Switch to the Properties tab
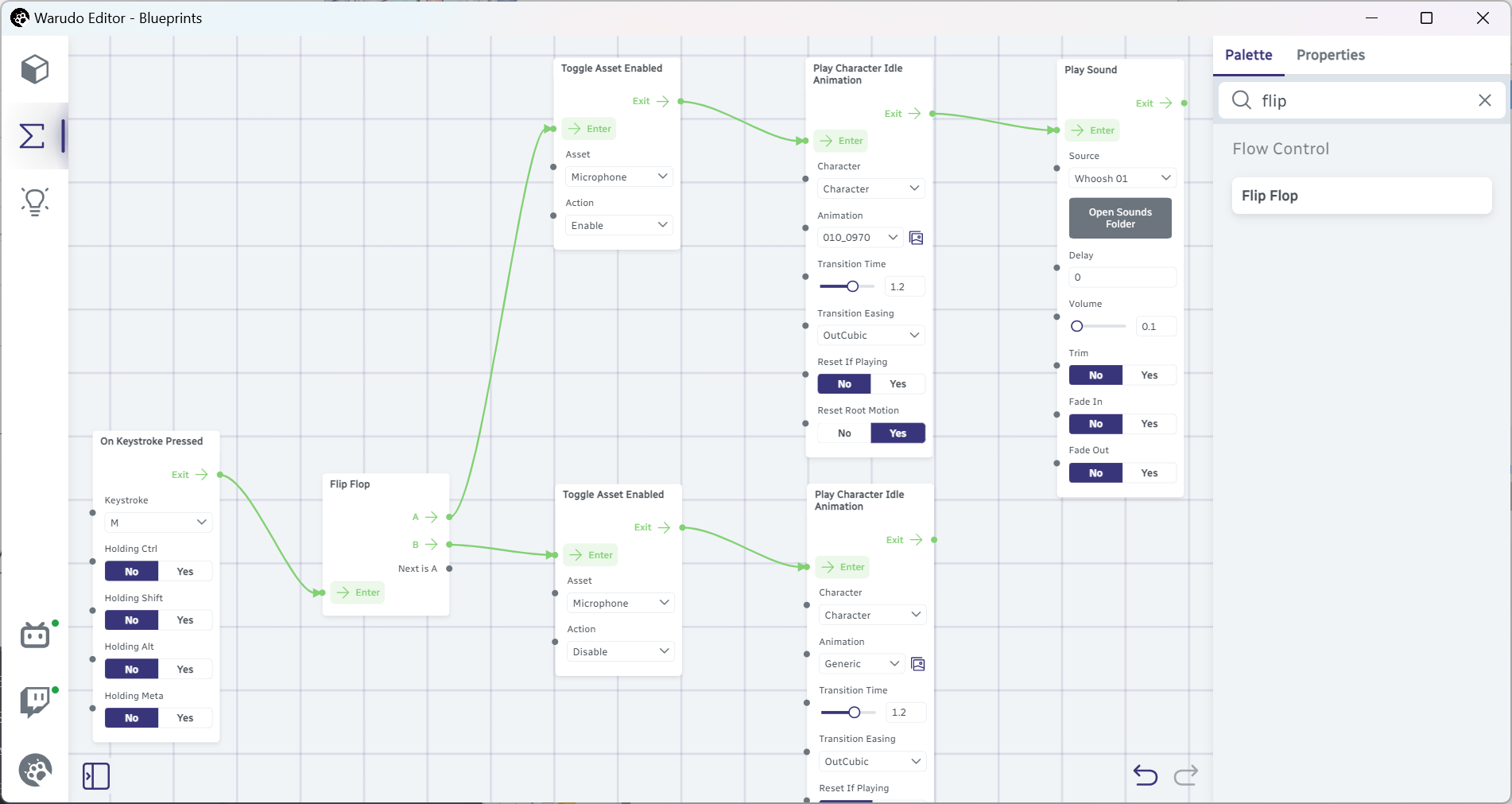Screen dimensions: 1512x804 click(1330, 55)
